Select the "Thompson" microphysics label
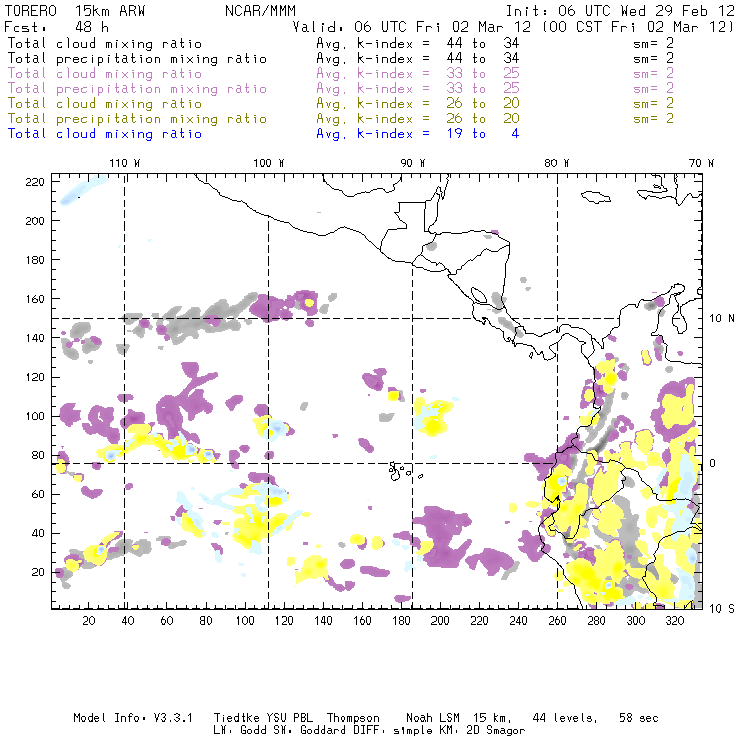 (x=353, y=718)
